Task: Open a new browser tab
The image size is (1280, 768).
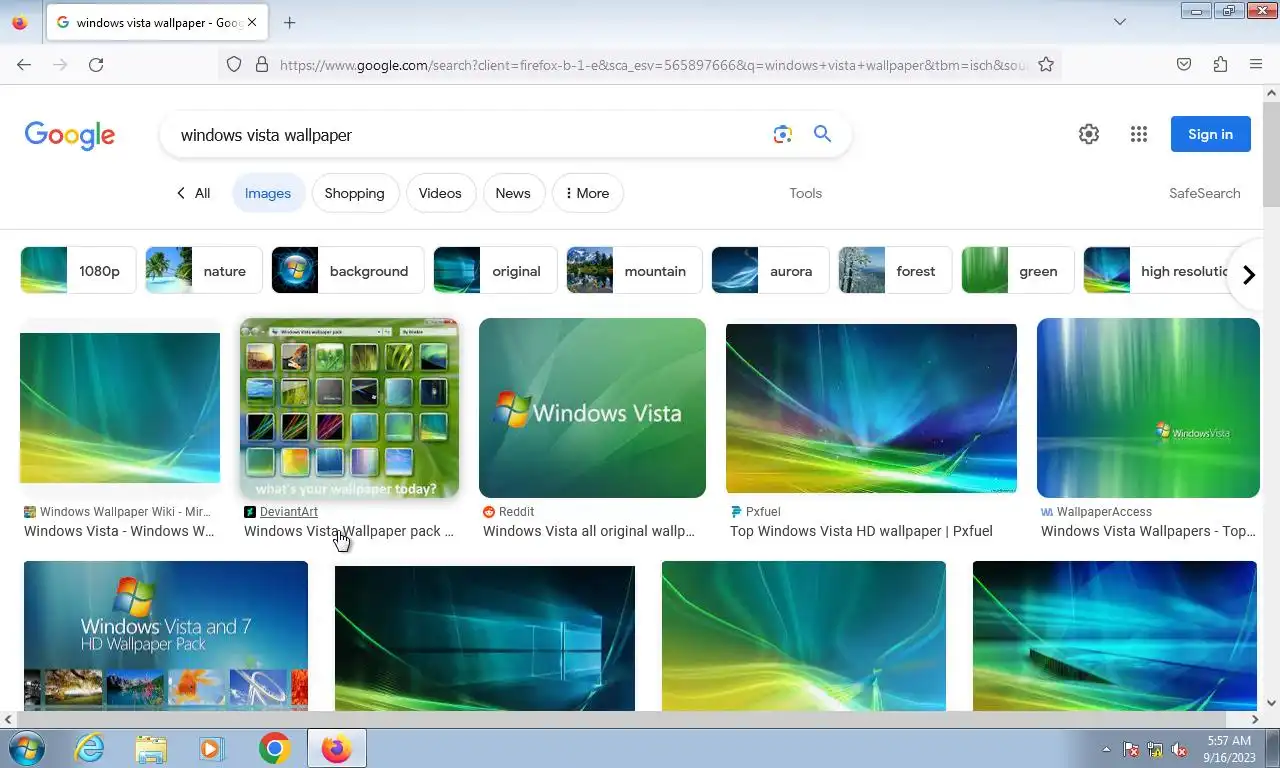Action: coord(289,22)
